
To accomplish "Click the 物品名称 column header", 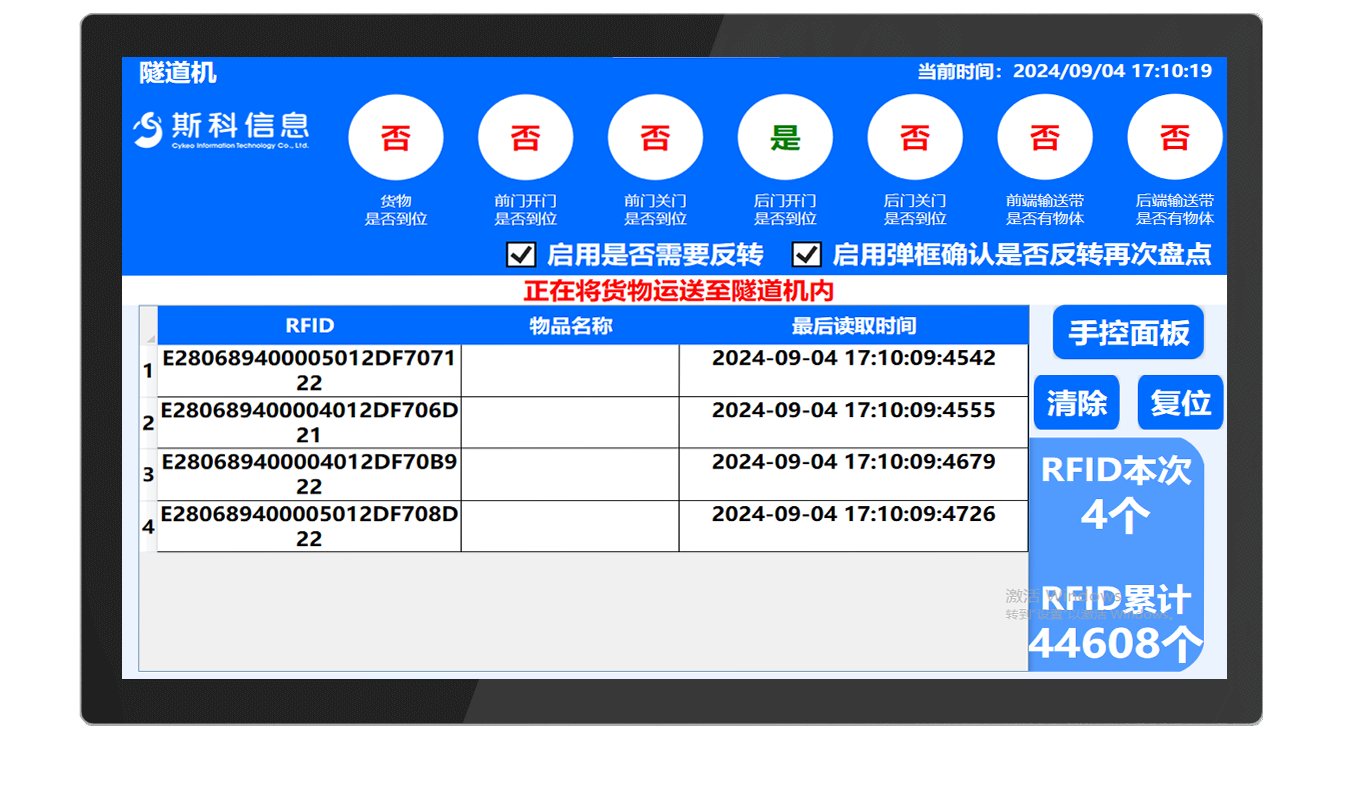I will coord(570,324).
